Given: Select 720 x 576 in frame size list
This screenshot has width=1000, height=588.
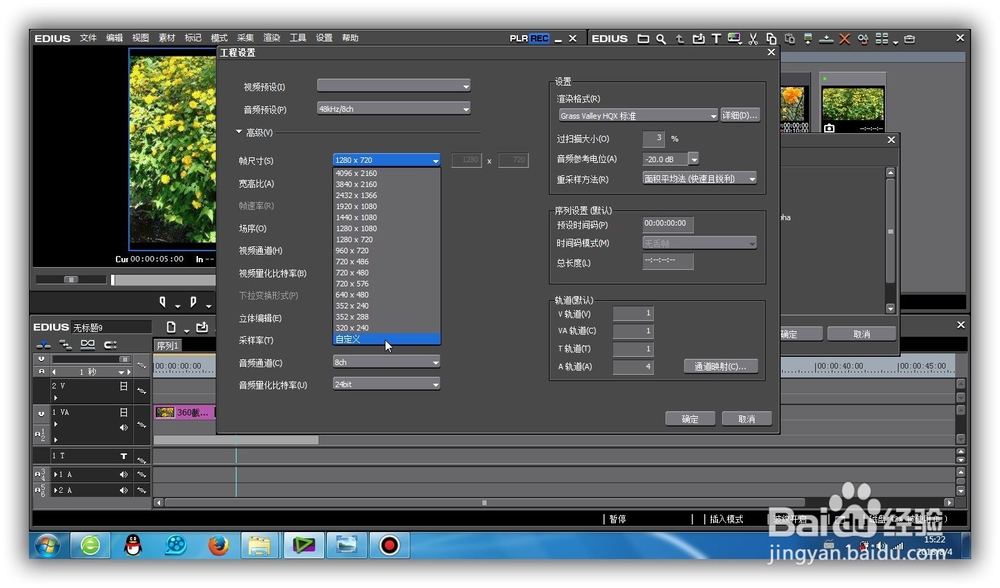Looking at the screenshot, I should click(x=386, y=284).
